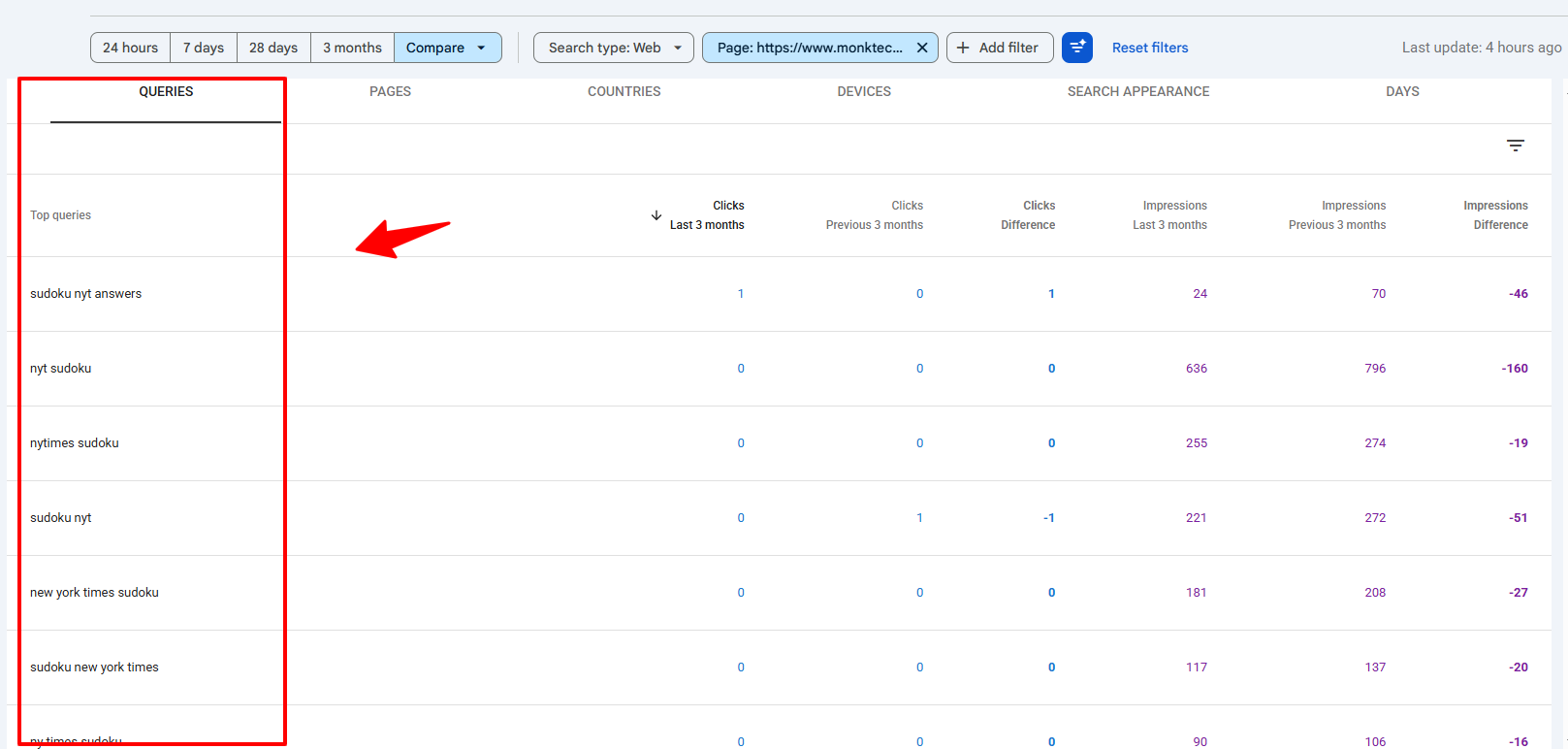Switch to the DAYS tab
1568x749 pixels.
tap(1402, 91)
